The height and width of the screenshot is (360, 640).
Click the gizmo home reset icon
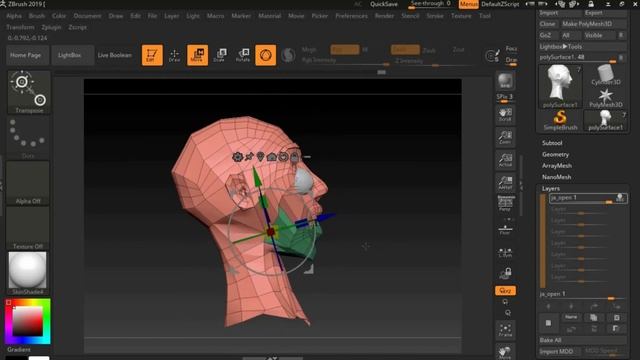(x=271, y=157)
